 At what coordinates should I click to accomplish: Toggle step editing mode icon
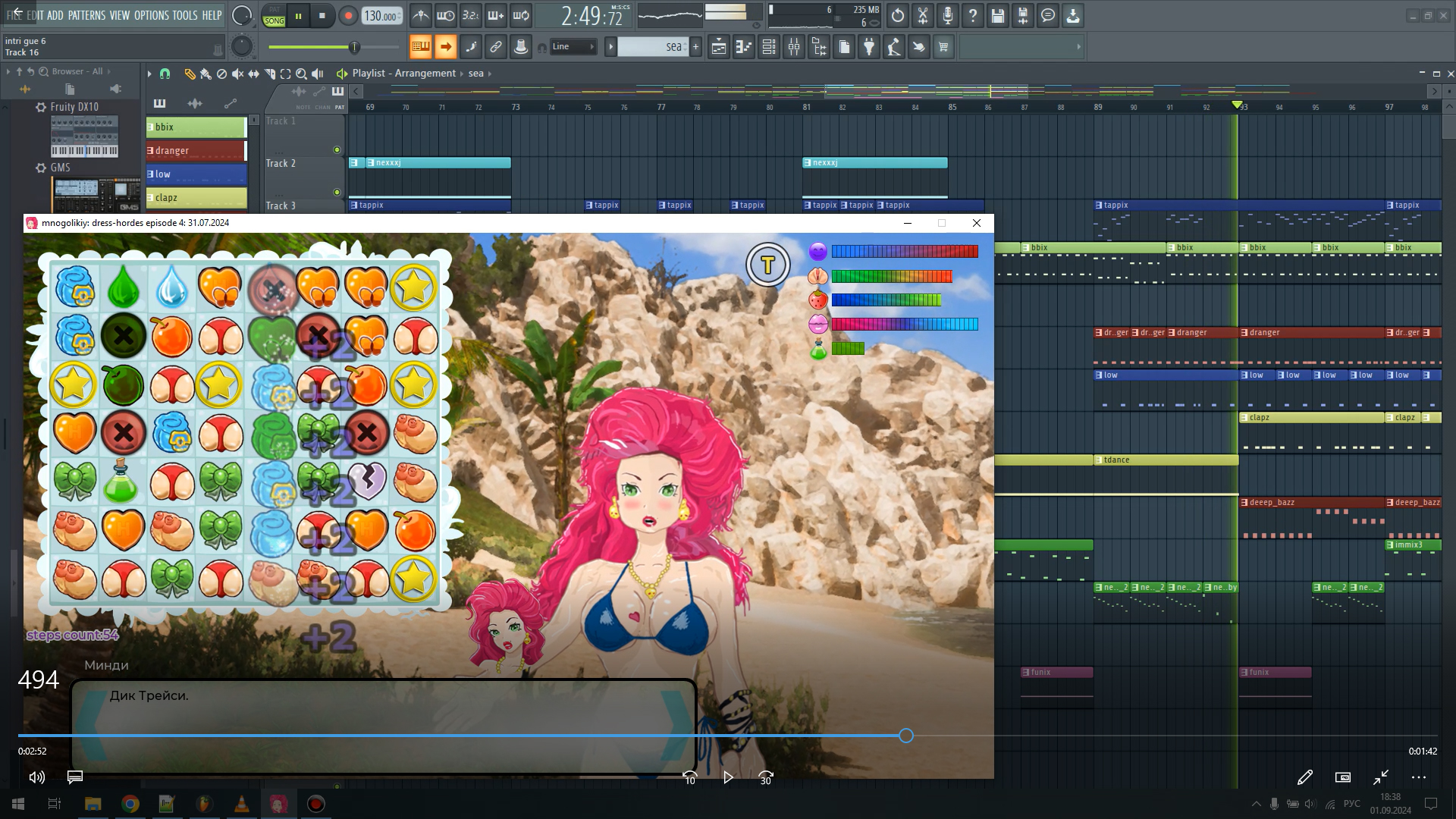click(471, 47)
